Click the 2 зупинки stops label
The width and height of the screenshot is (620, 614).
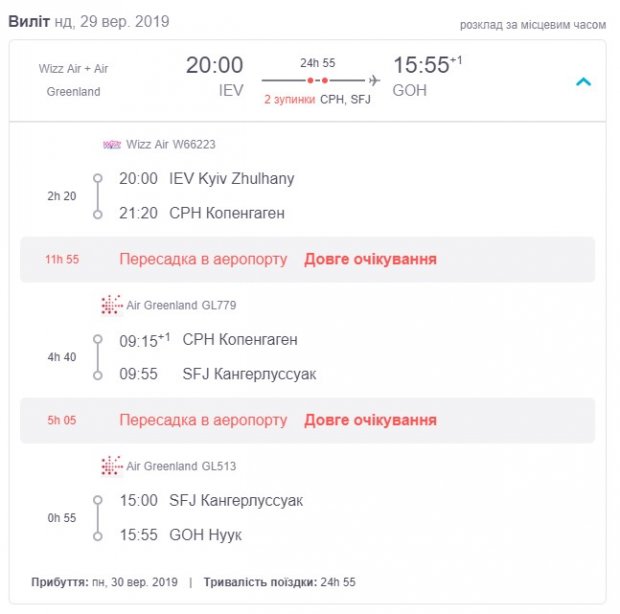point(290,99)
